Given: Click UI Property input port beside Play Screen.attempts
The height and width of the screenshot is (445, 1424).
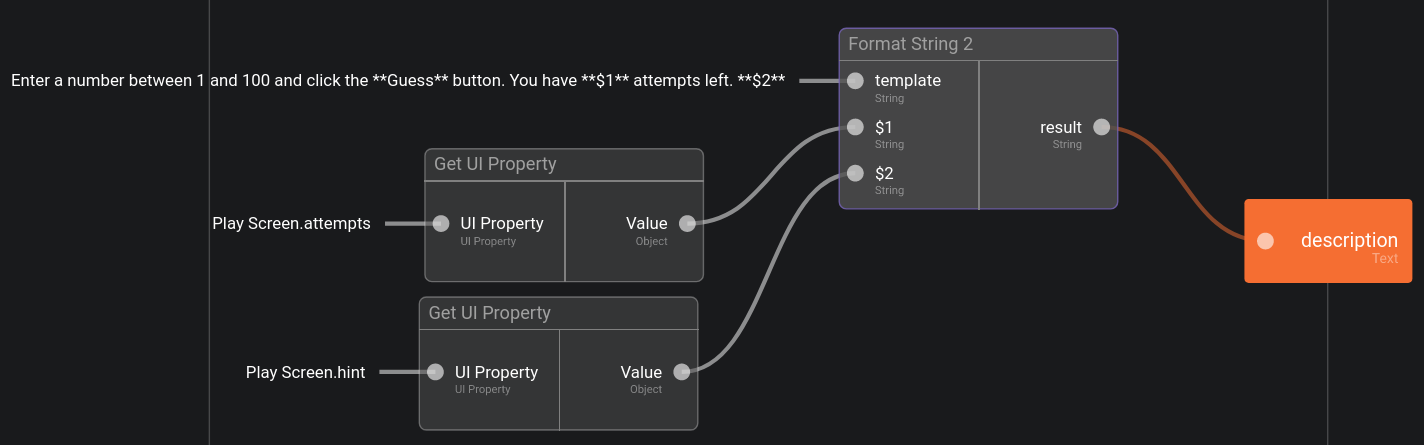Looking at the screenshot, I should pos(441,224).
